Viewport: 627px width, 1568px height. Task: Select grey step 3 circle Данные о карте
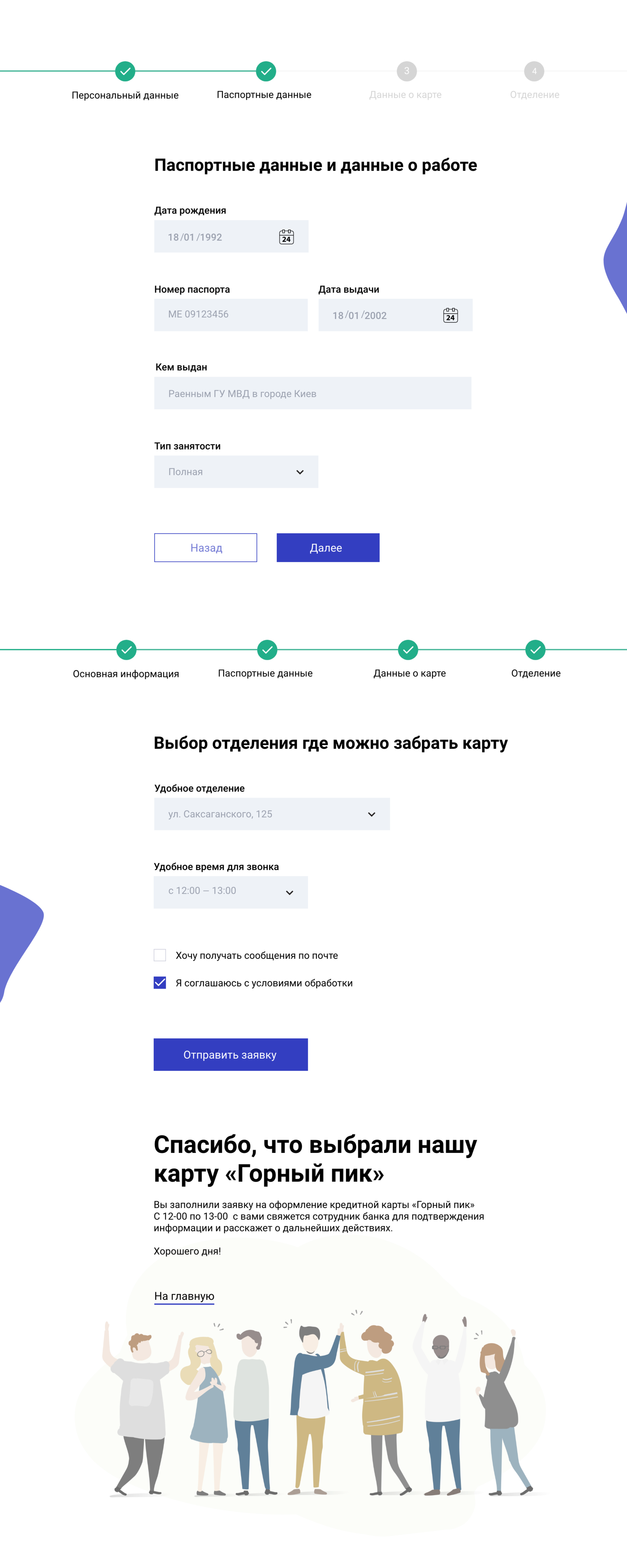pyautogui.click(x=407, y=71)
